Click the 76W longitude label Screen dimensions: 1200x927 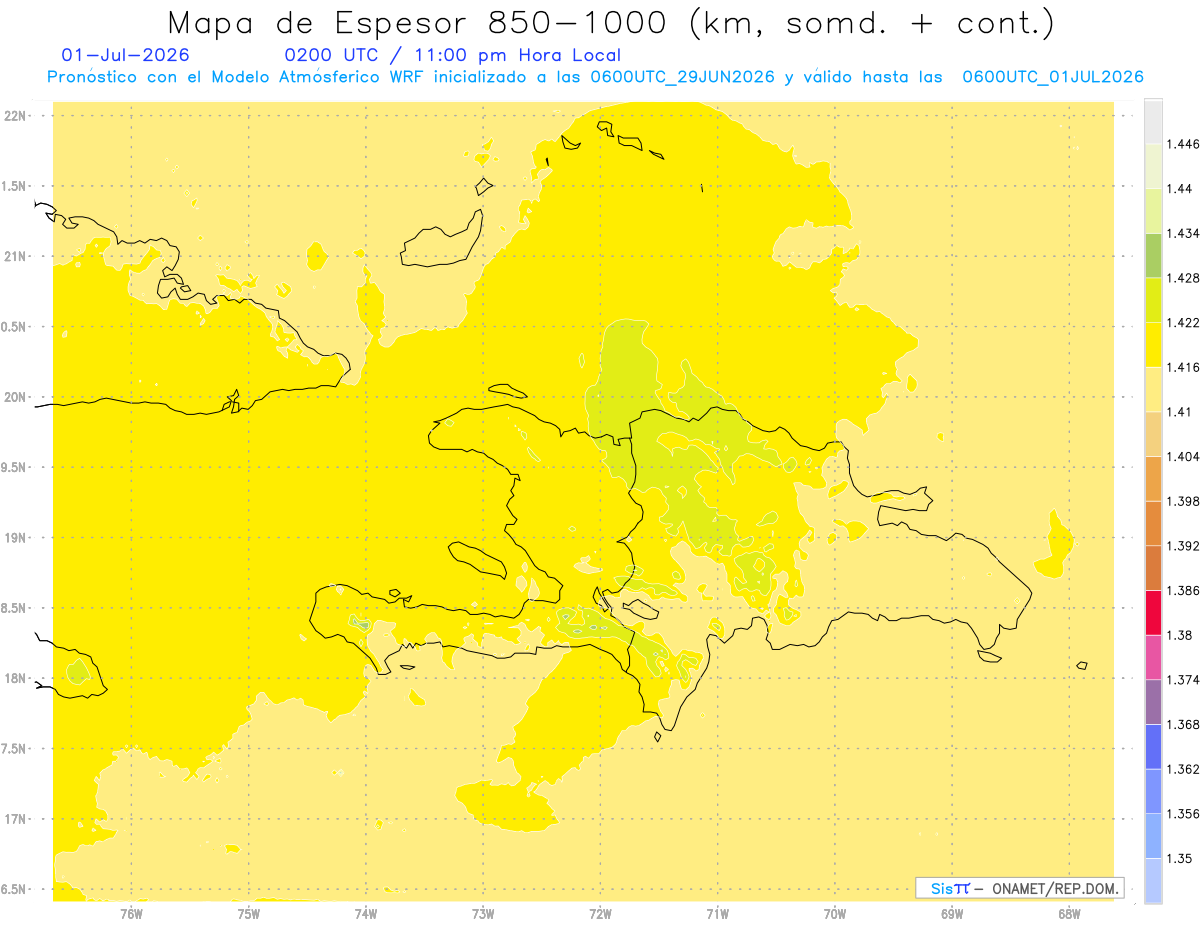pyautogui.click(x=131, y=913)
